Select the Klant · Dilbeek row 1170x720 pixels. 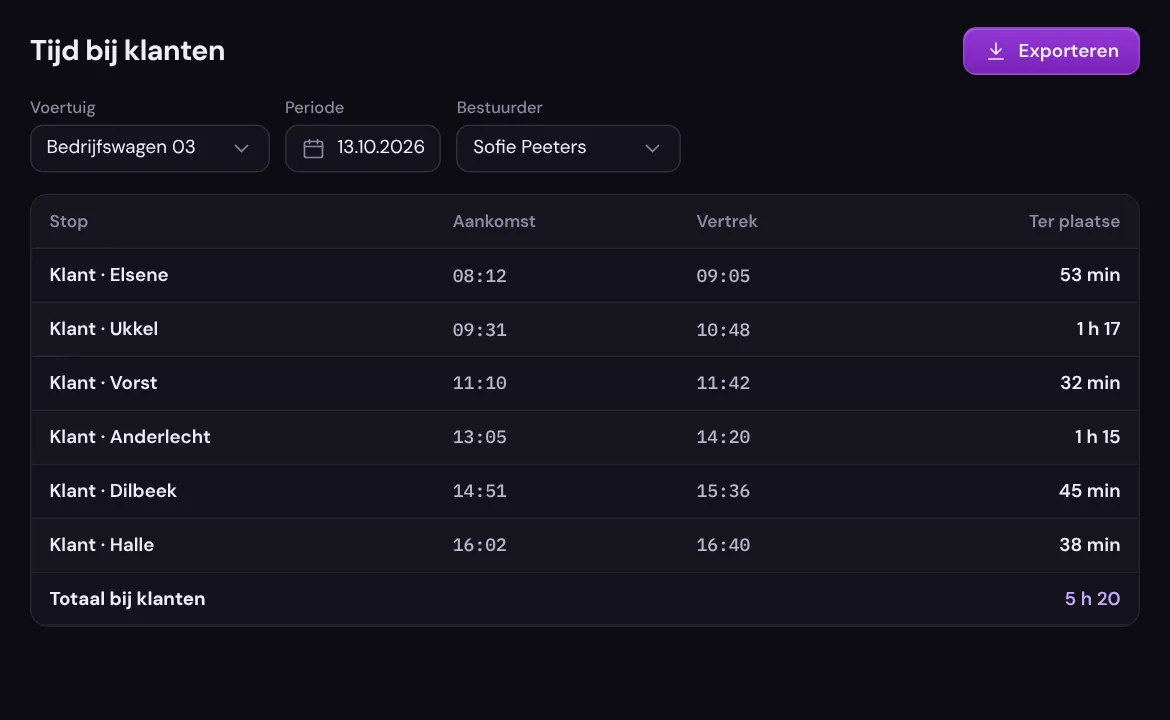click(x=585, y=491)
